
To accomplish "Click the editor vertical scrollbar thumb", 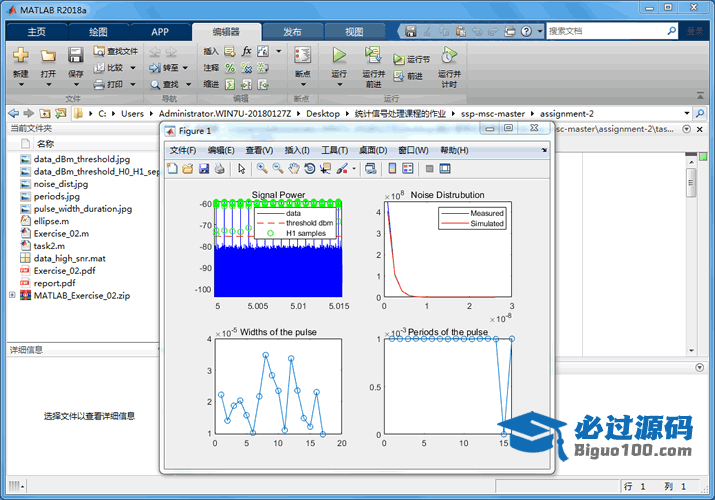I will pyautogui.click(x=691, y=183).
